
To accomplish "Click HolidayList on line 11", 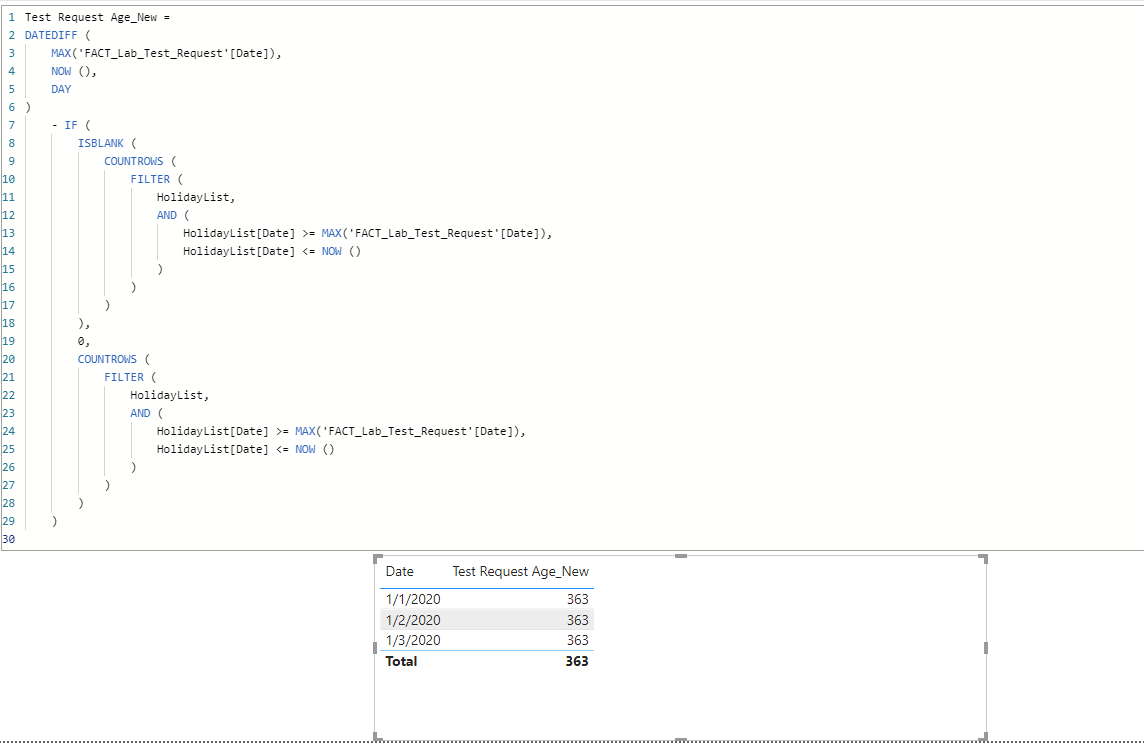I will click(193, 197).
